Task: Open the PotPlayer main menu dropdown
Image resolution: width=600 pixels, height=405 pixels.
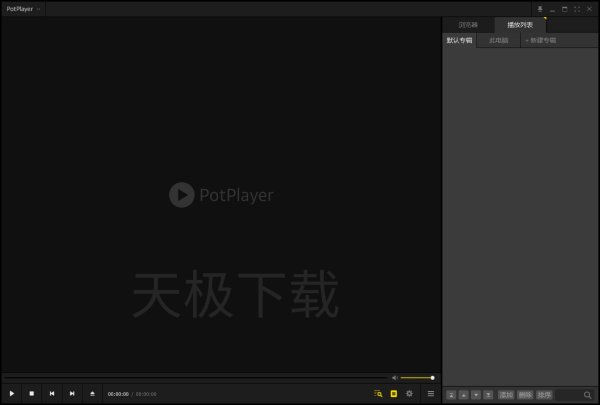Action: [23, 9]
